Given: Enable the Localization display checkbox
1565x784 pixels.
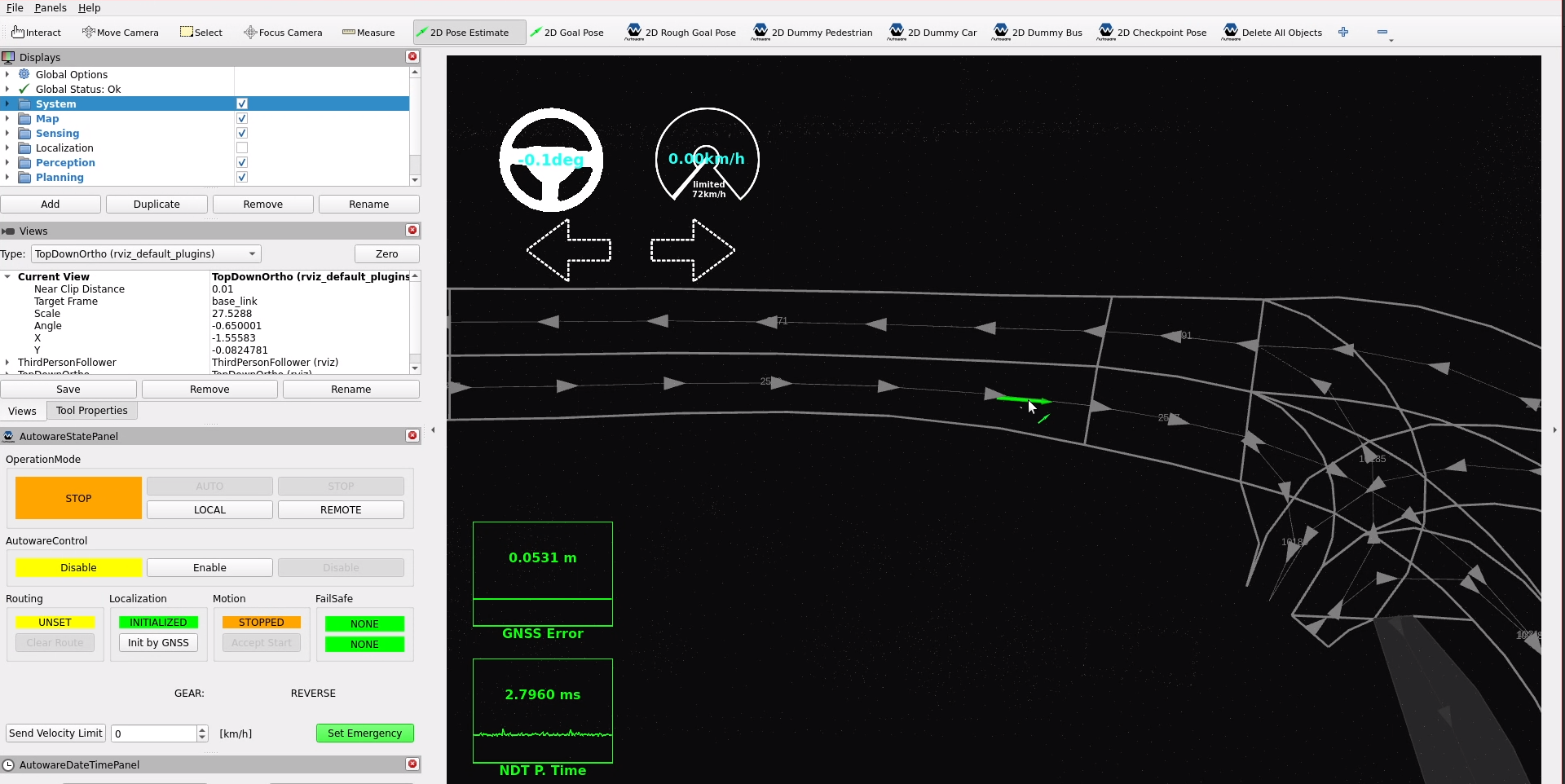Looking at the screenshot, I should pos(242,148).
